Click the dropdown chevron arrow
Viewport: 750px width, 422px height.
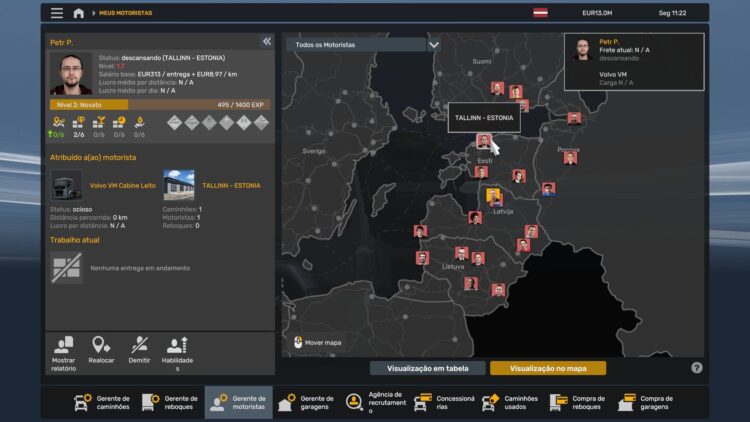[x=433, y=45]
